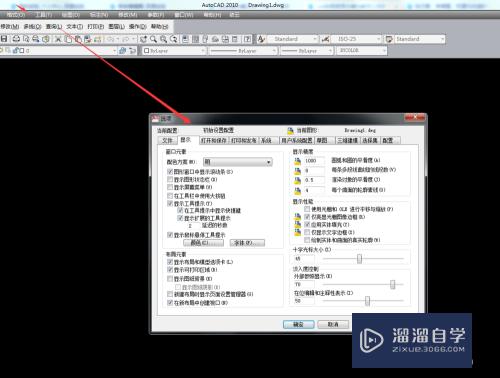
Task: Click the Table Style icon in the toolbar
Action: [389, 39]
